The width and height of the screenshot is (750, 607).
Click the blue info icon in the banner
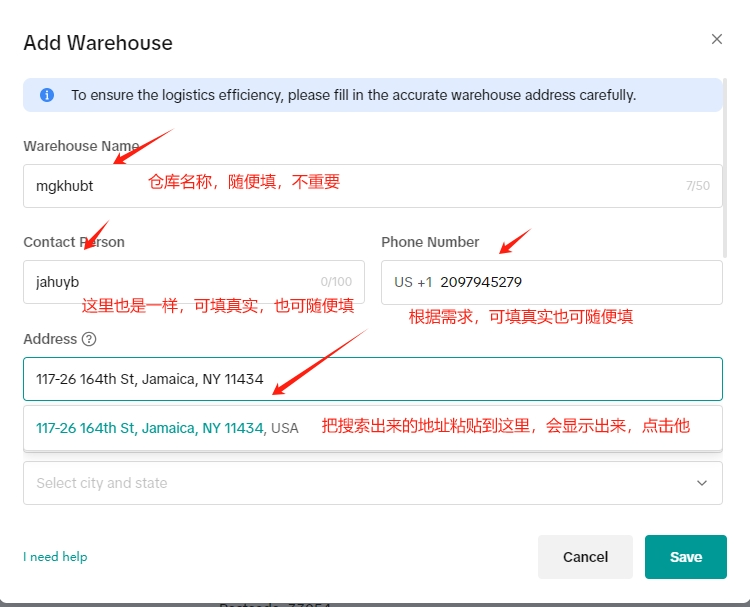point(47,95)
